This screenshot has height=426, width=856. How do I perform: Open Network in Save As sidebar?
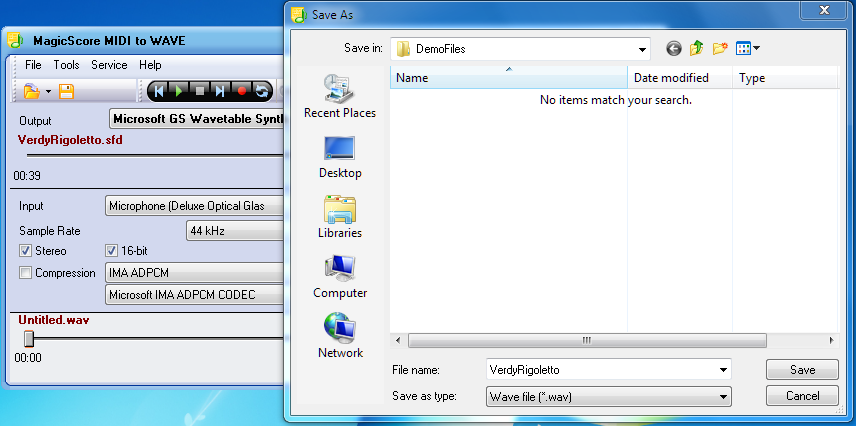340,336
